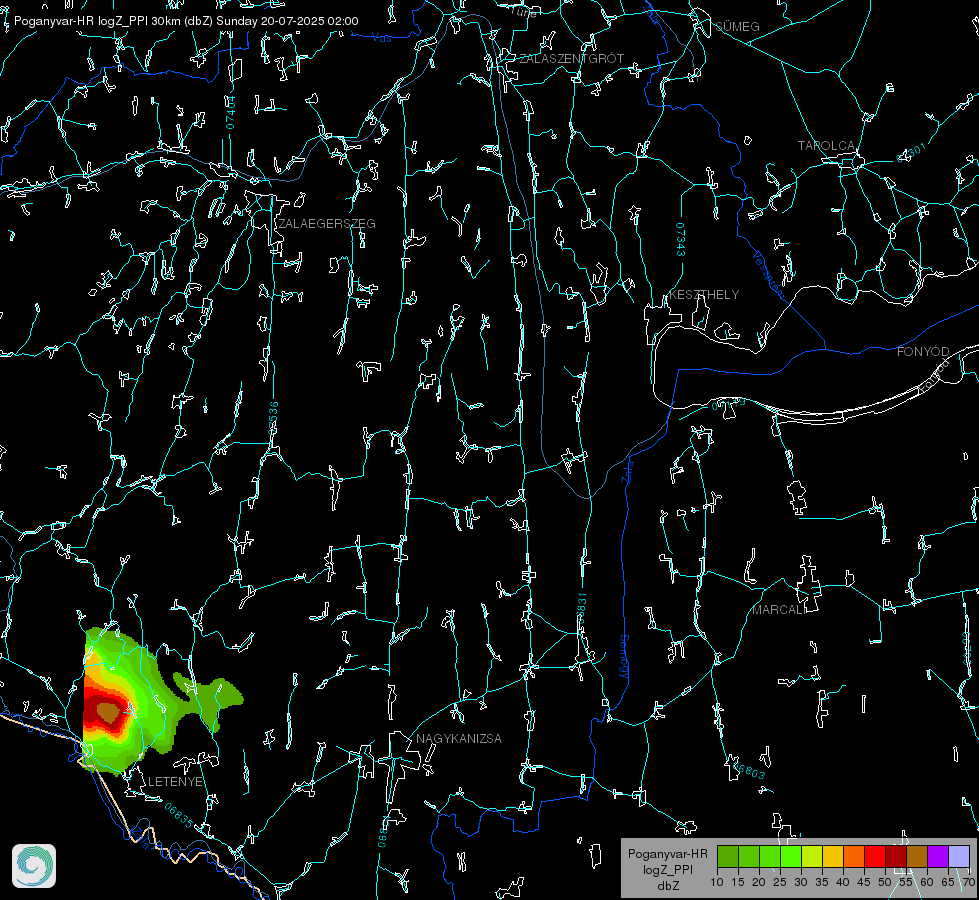Click the 07343 vertical map label
The height and width of the screenshot is (900, 979).
681,240
